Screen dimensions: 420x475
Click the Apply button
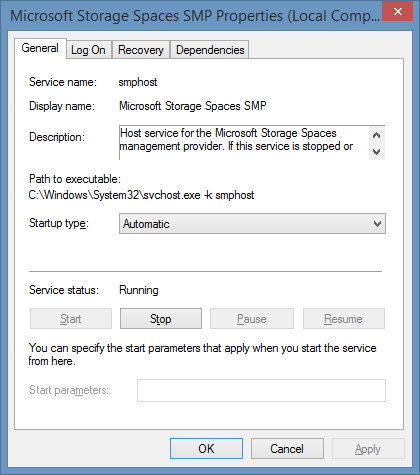pyautogui.click(x=368, y=449)
